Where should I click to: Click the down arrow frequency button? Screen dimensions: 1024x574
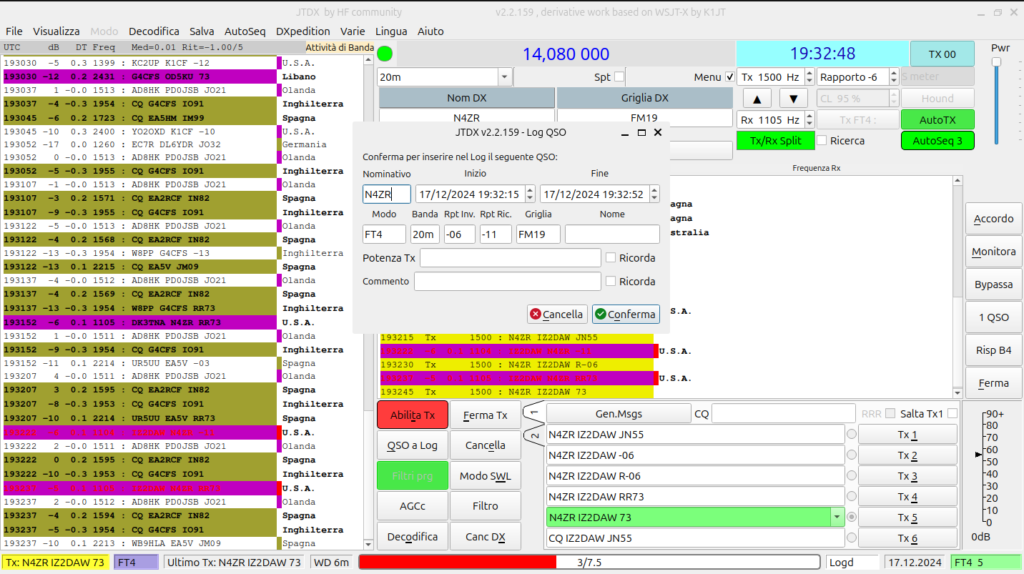pyautogui.click(x=793, y=99)
